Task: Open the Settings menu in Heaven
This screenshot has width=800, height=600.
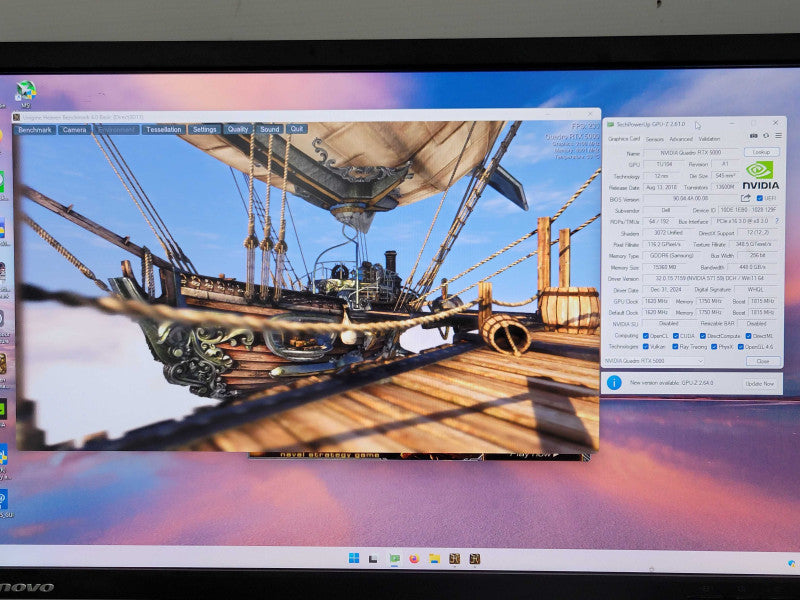Action: pyautogui.click(x=205, y=130)
